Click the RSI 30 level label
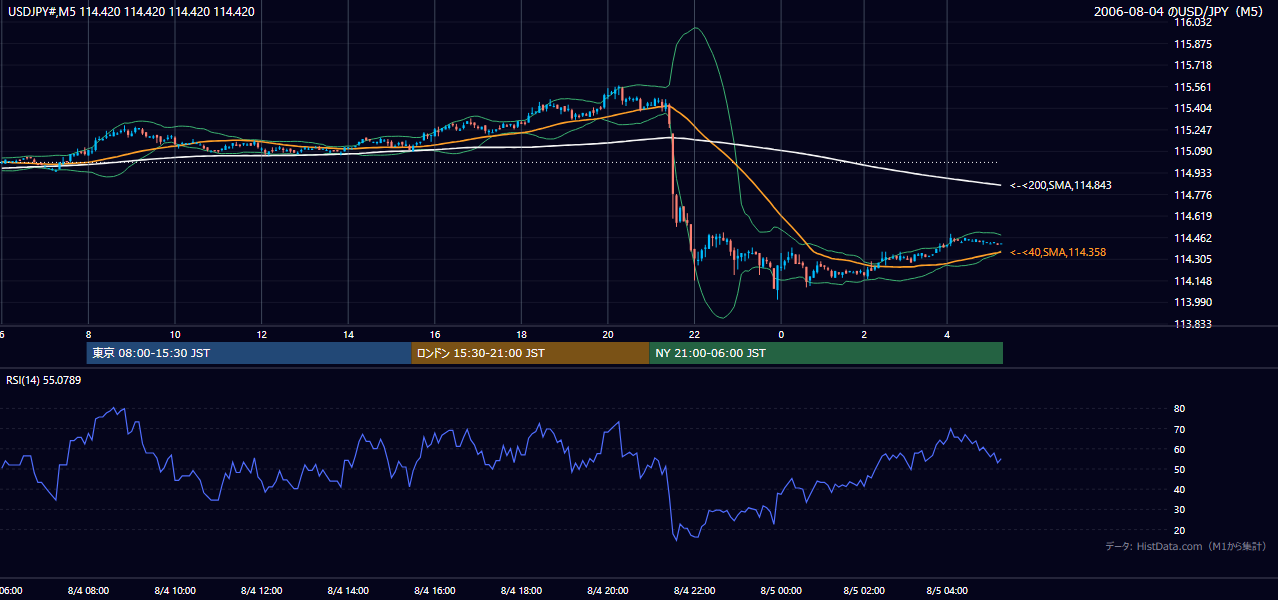The image size is (1278, 600). click(1179, 510)
